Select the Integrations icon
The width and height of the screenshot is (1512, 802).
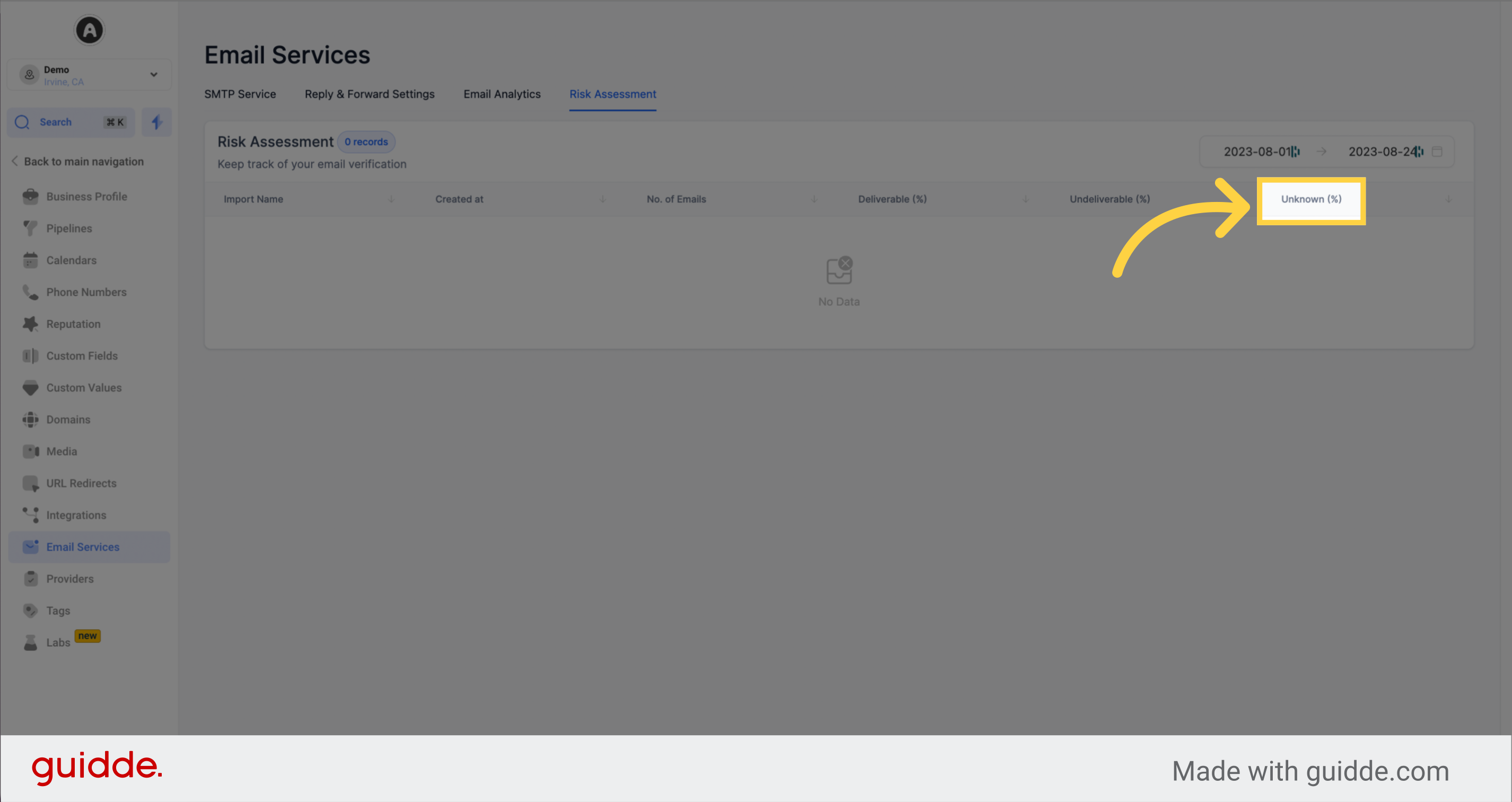(x=31, y=515)
